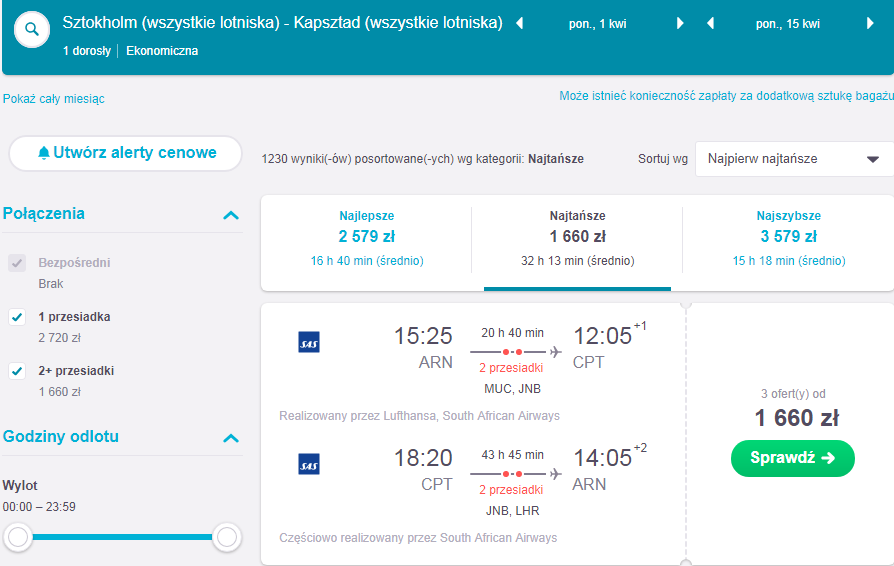Click right handle of Wylot time slider

(227, 537)
